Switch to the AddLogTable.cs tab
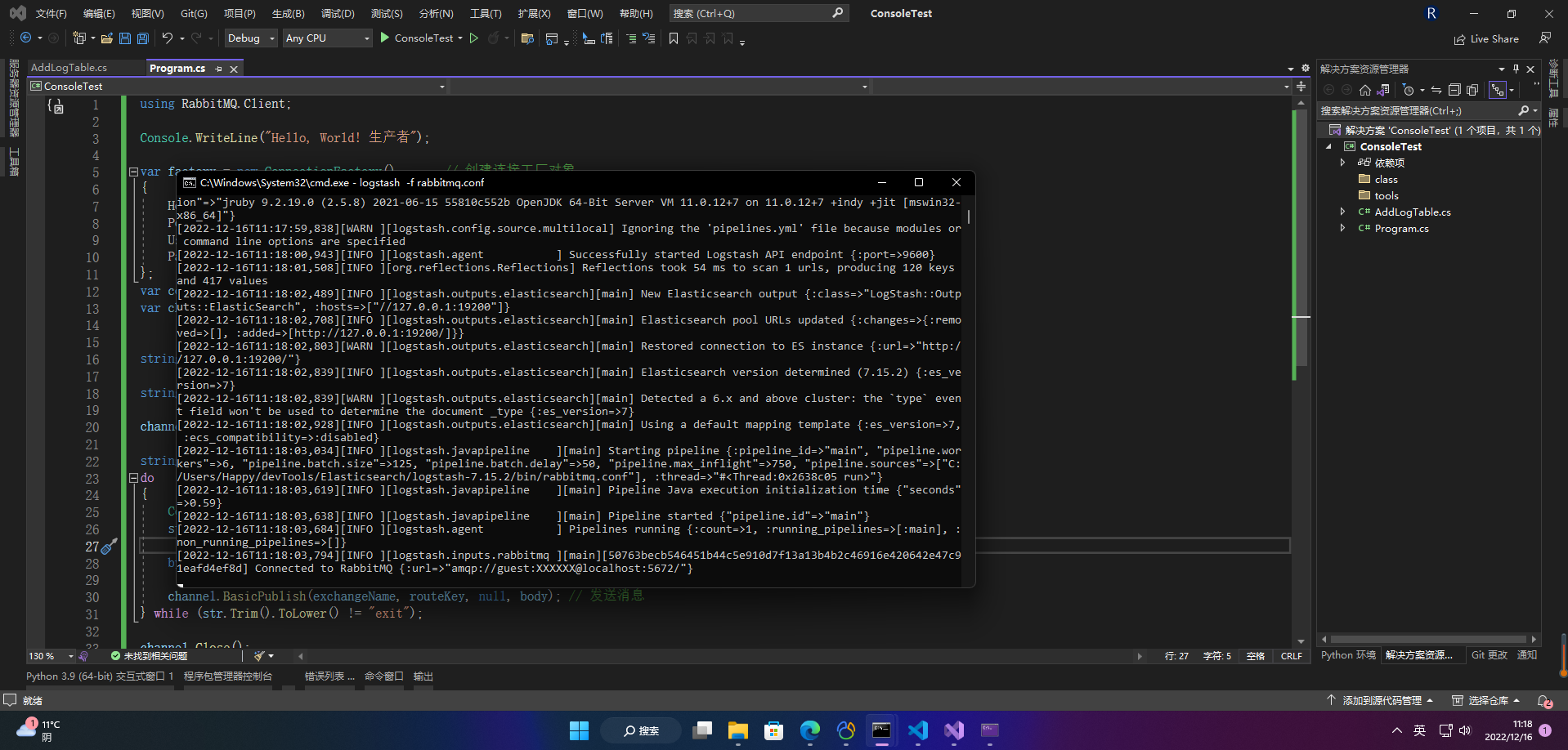 (69, 68)
